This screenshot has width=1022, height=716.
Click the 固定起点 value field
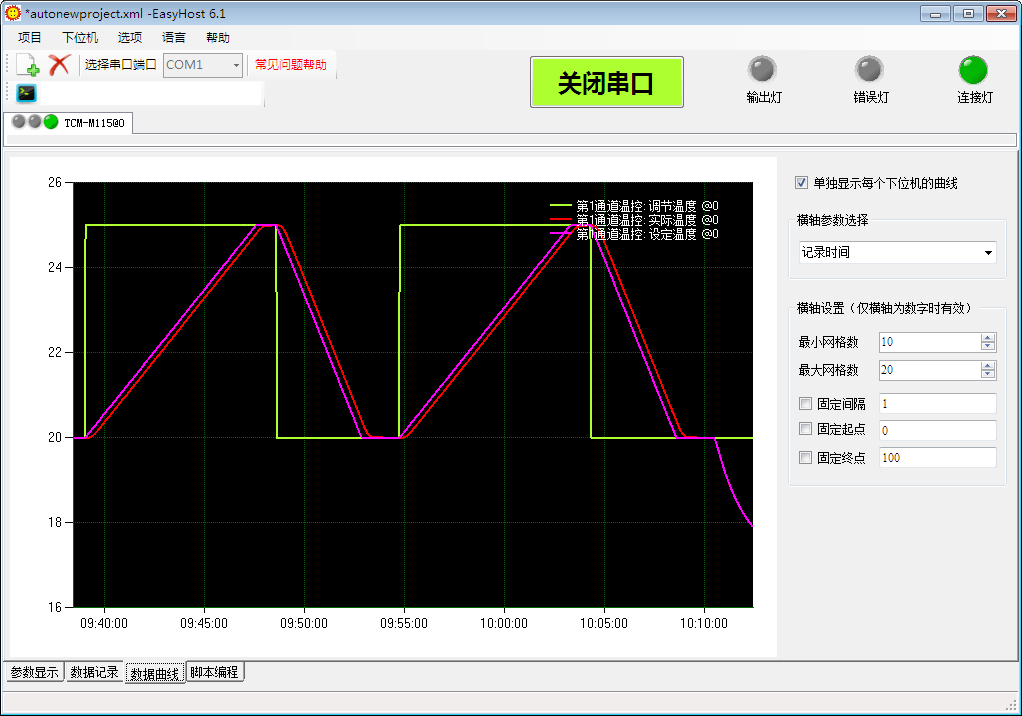coord(937,430)
